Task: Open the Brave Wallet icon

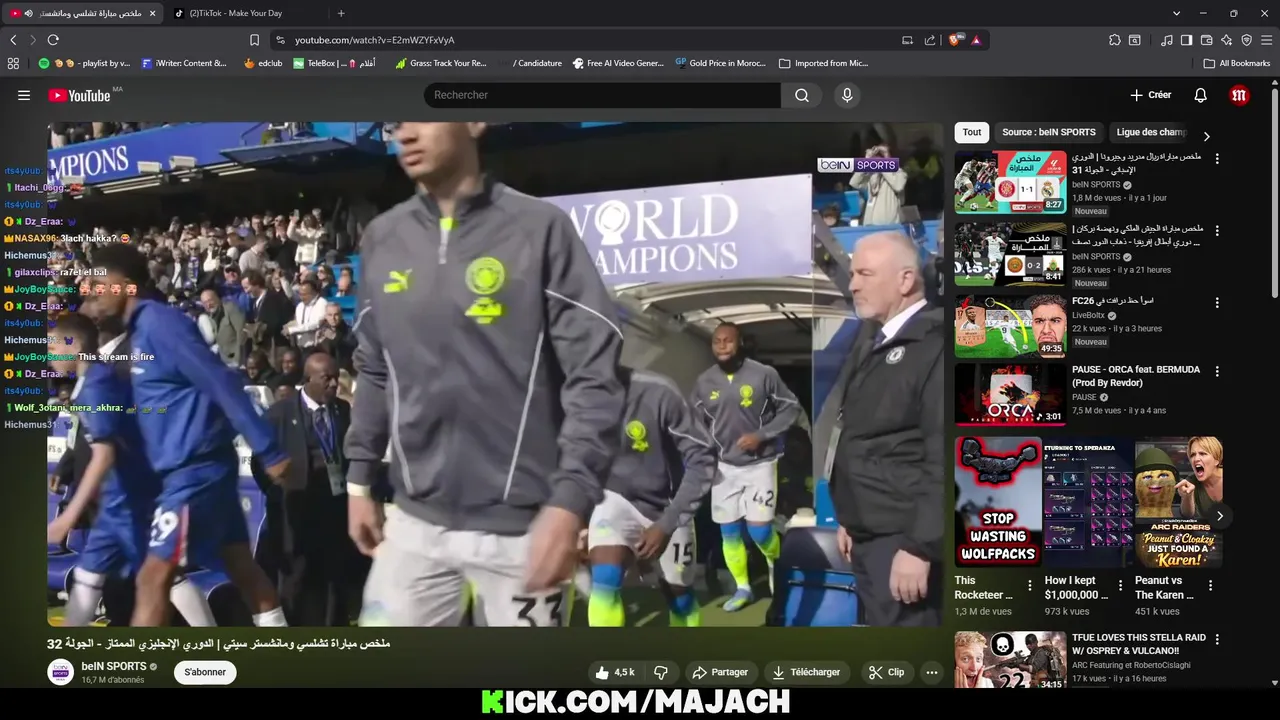Action: pos(1207,40)
